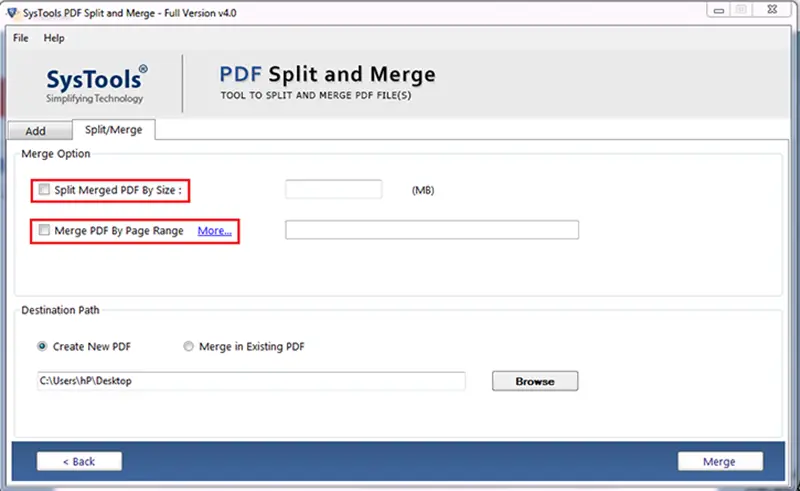Focus the split size MB input field
Viewport: 800px width, 491px height.
(333, 189)
